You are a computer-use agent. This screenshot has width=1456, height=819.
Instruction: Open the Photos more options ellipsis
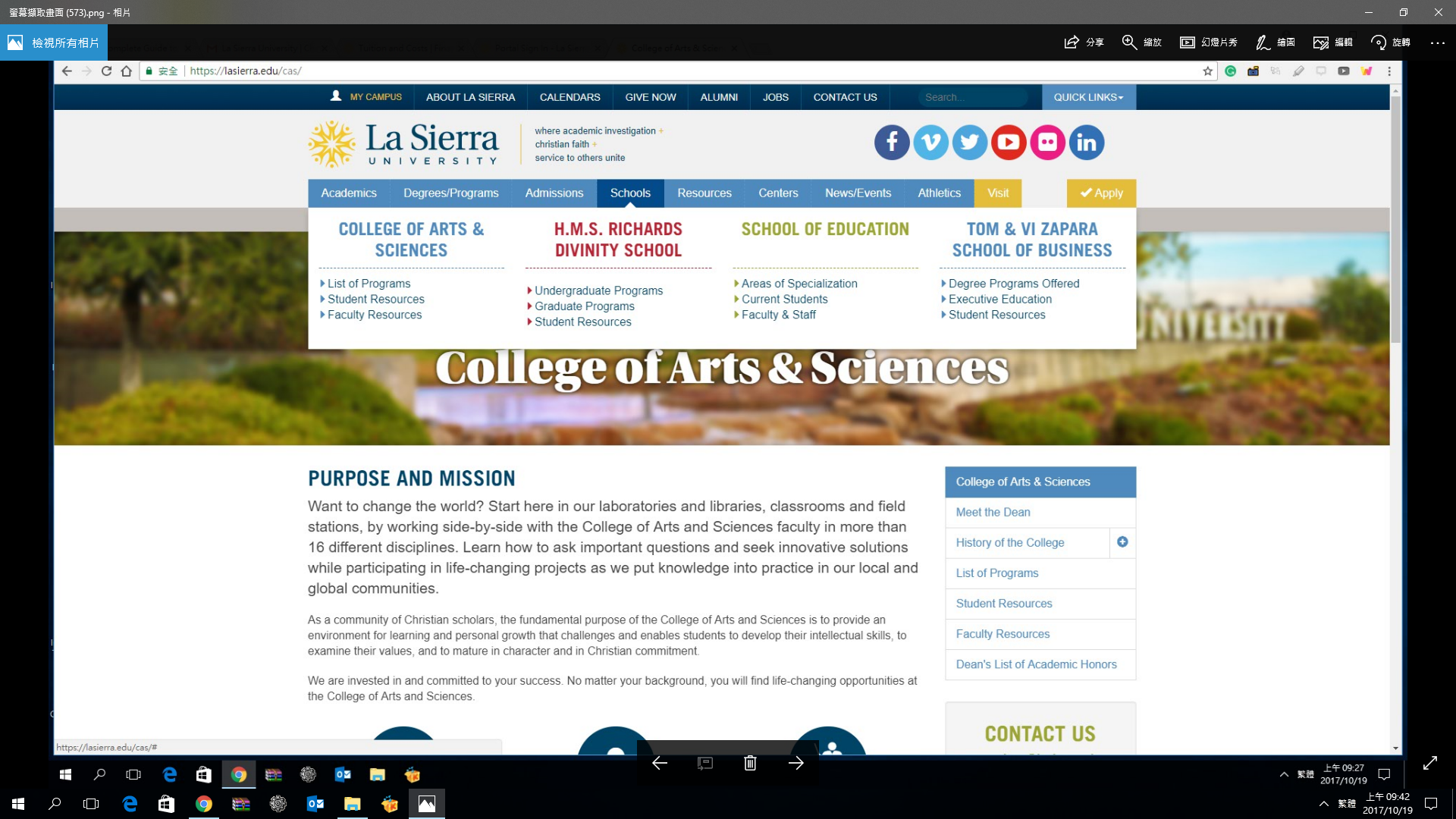coord(1437,42)
